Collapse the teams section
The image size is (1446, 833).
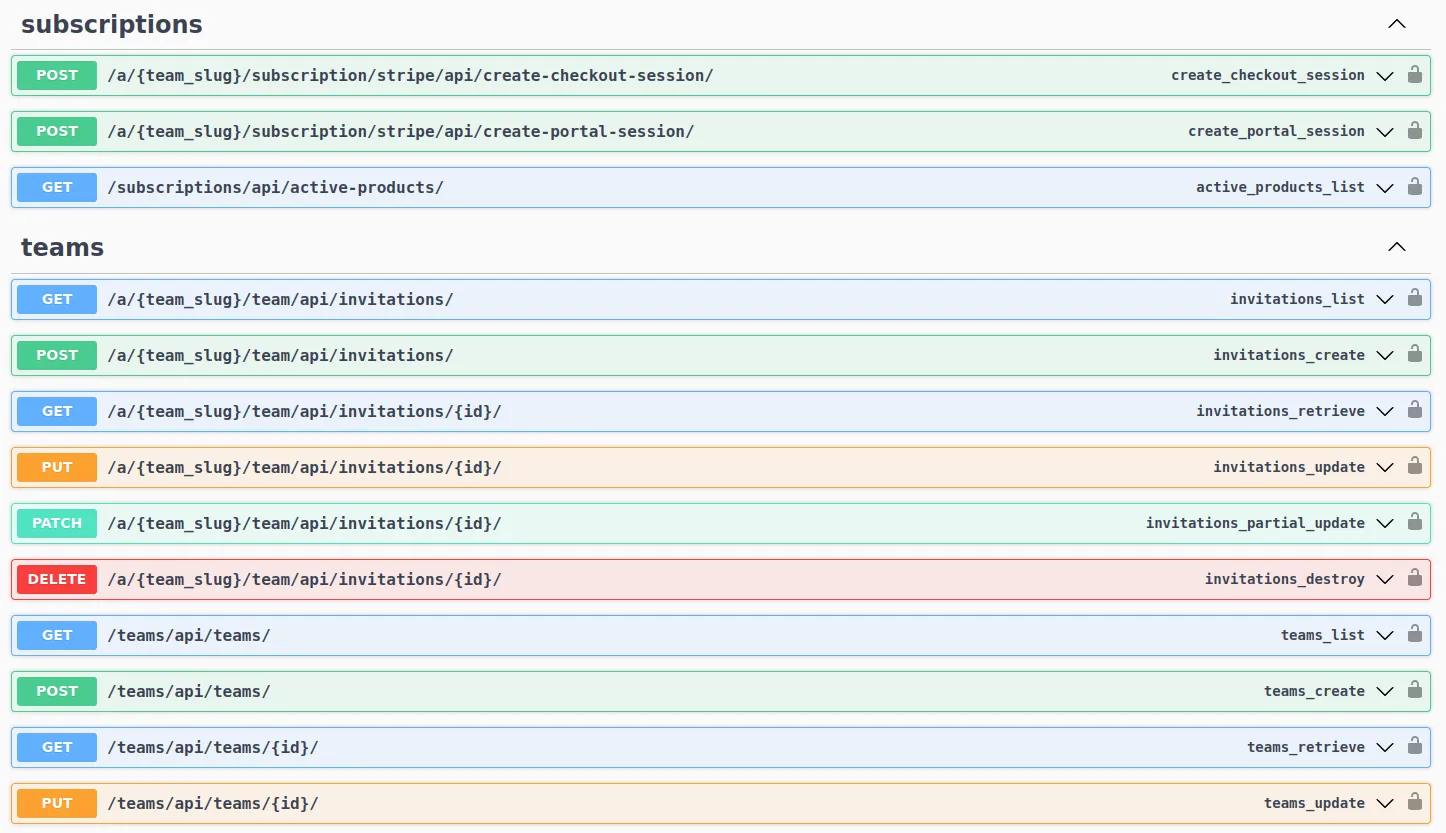(x=1396, y=246)
